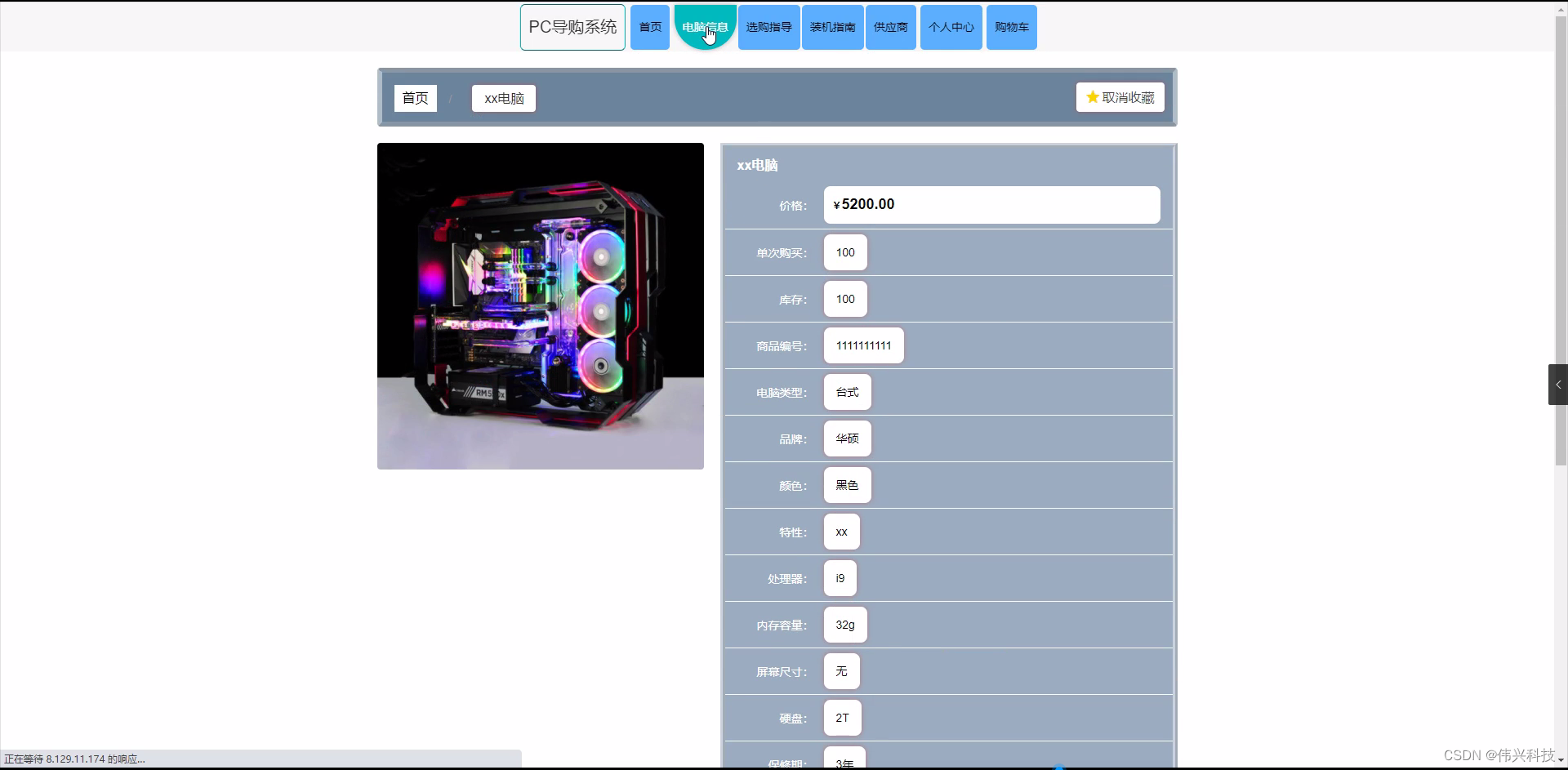
Task: Switch to the 首页 tab in navbar
Action: (x=649, y=27)
